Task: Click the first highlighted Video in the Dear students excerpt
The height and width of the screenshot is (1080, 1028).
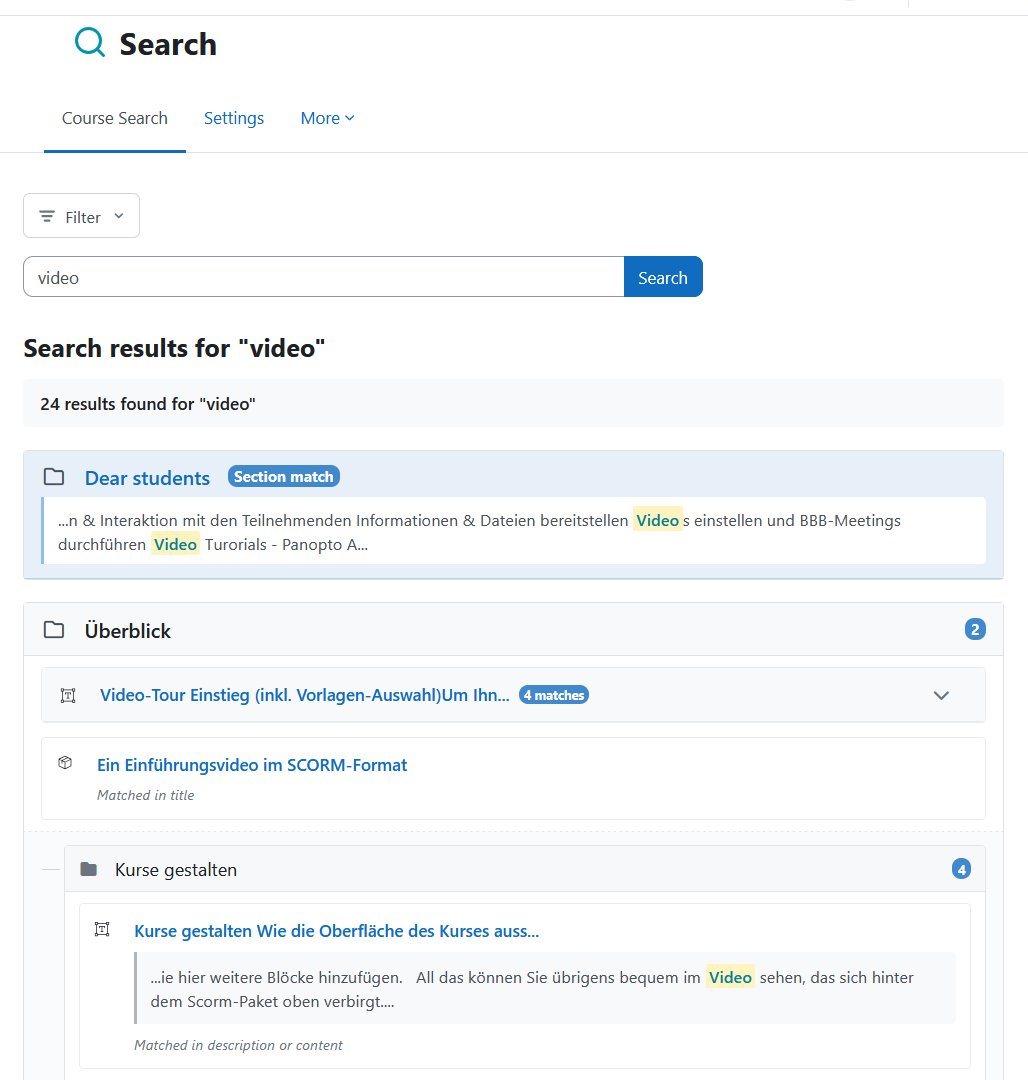Action: point(658,521)
